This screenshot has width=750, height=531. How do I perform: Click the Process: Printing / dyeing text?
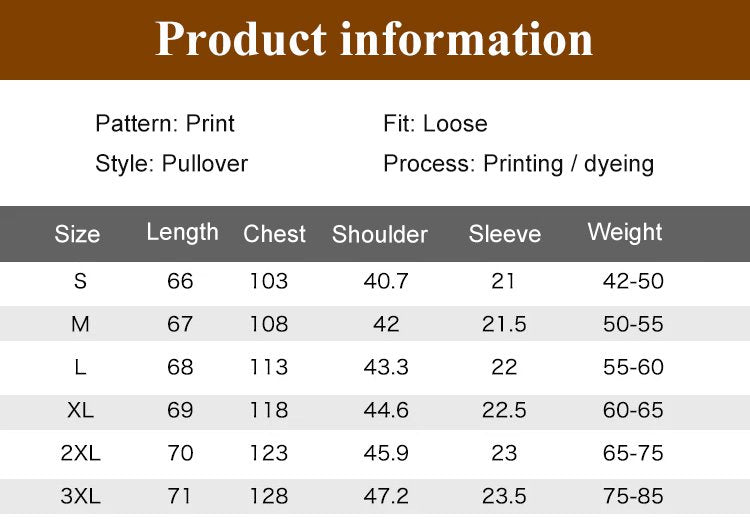518,164
